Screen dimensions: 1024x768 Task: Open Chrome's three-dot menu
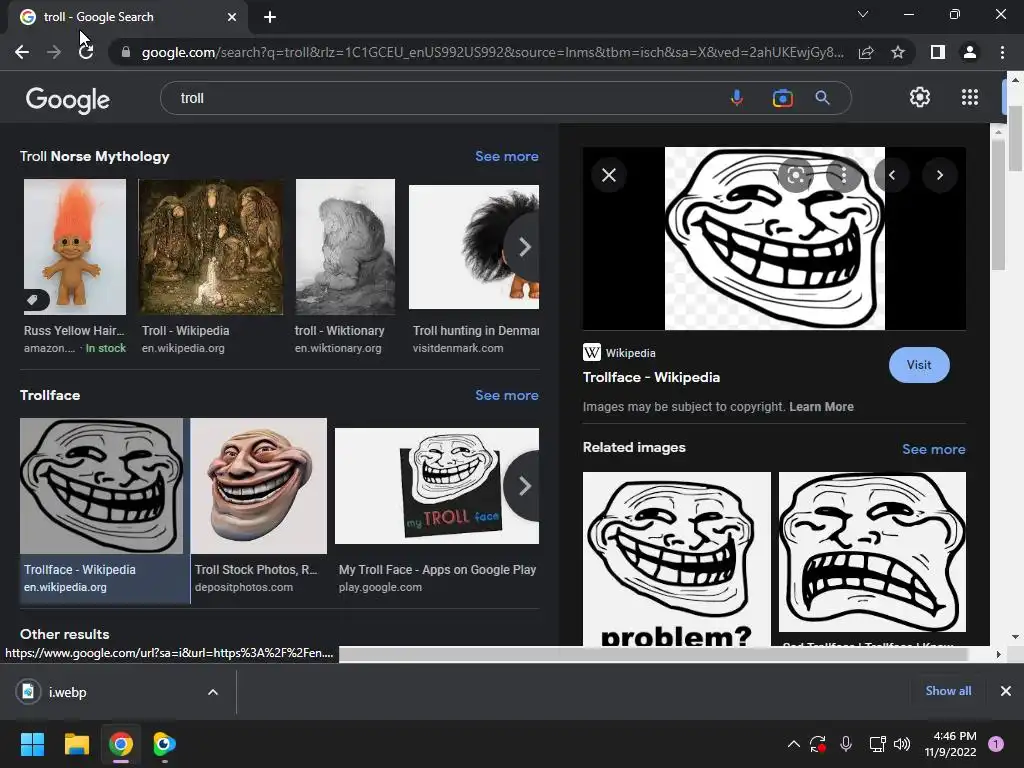pyautogui.click(x=1002, y=52)
